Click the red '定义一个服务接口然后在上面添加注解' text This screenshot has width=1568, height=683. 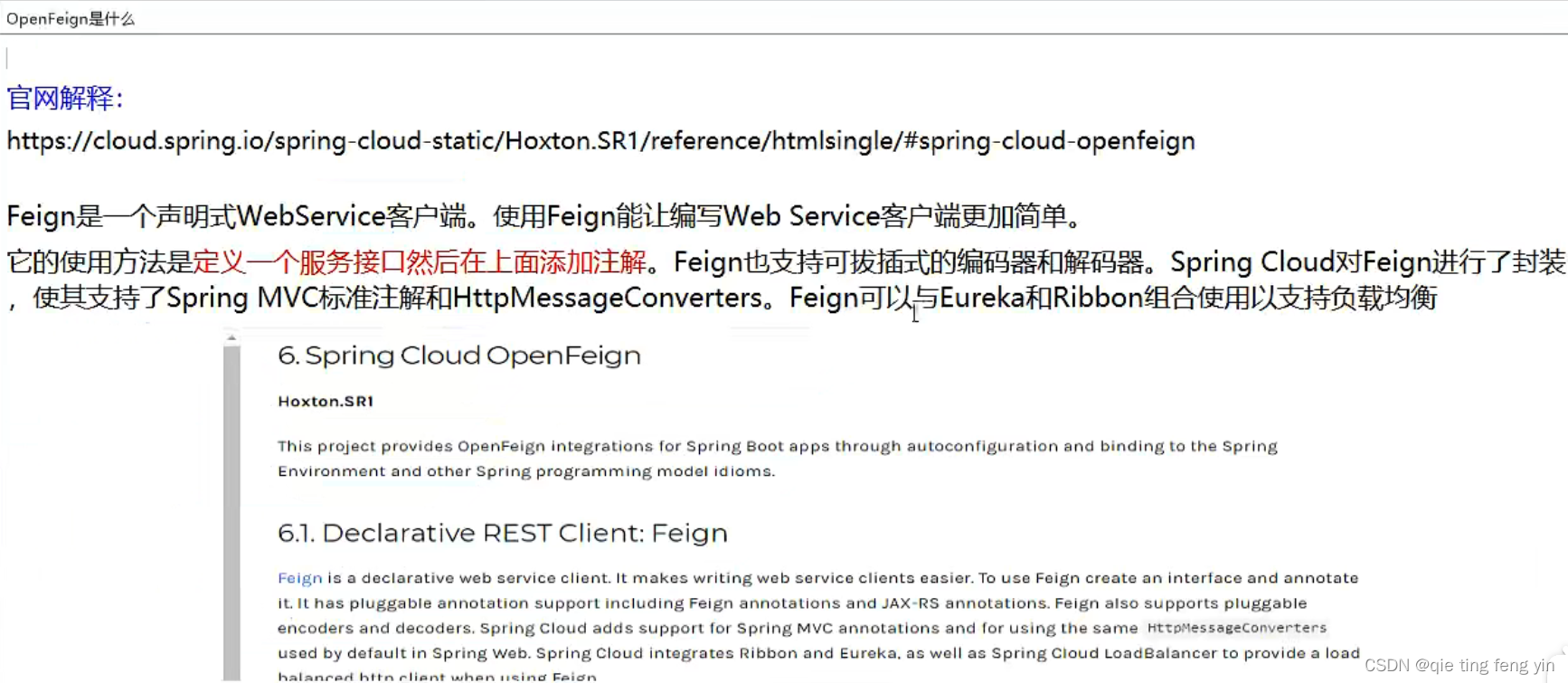point(420,262)
